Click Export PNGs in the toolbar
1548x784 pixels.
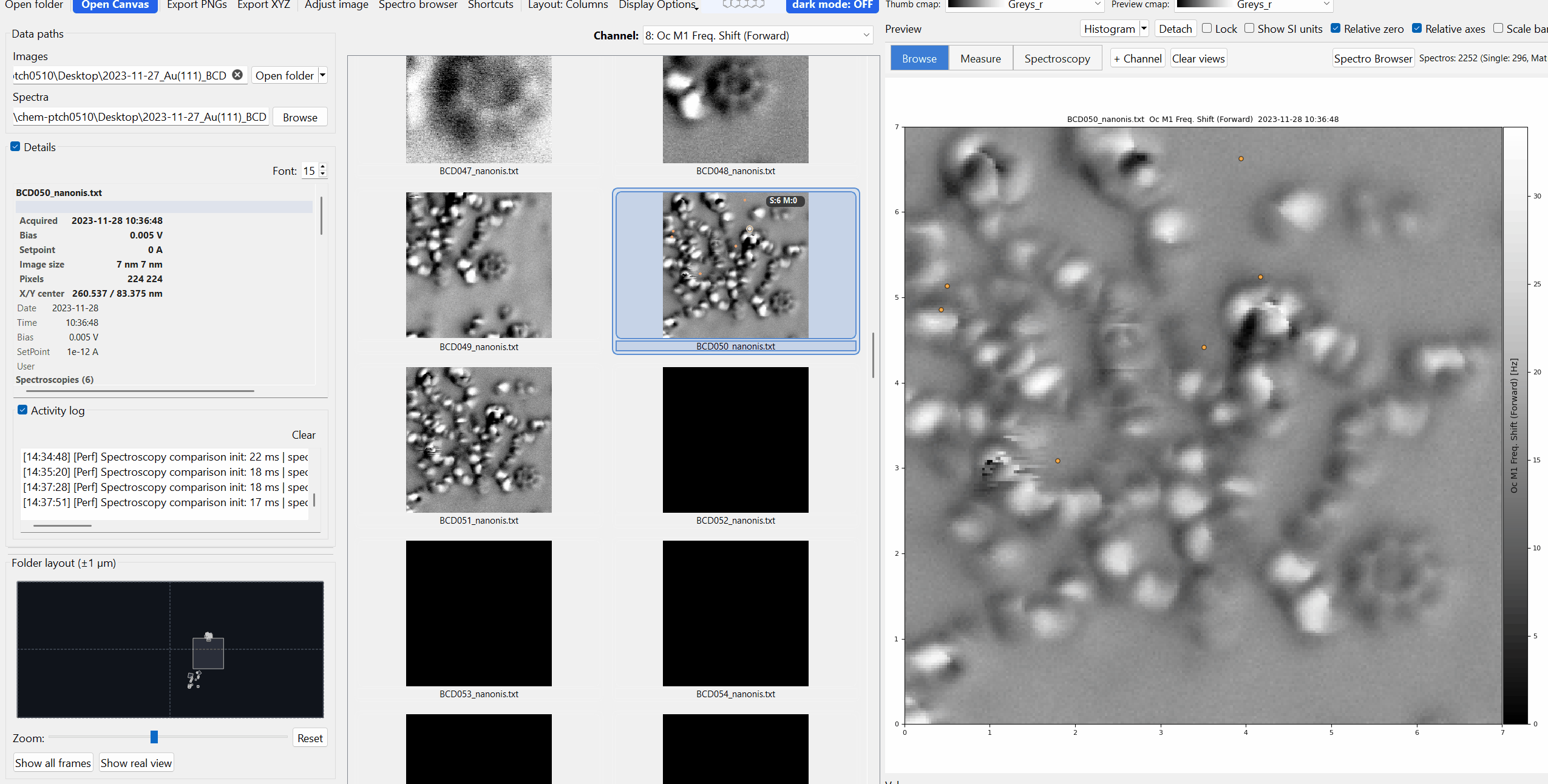(196, 5)
